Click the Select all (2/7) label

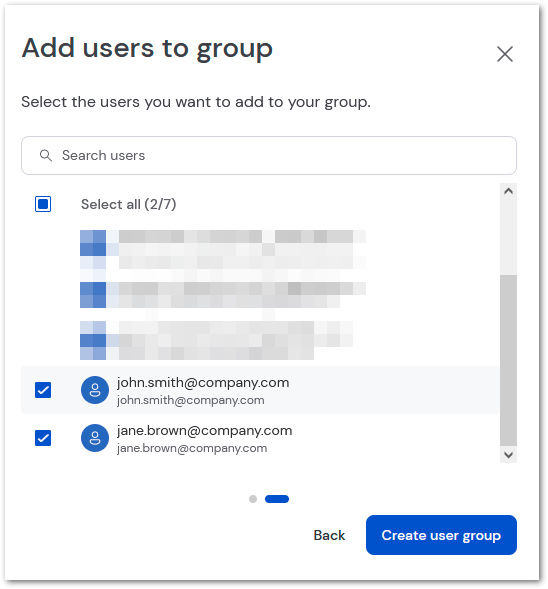(x=128, y=204)
